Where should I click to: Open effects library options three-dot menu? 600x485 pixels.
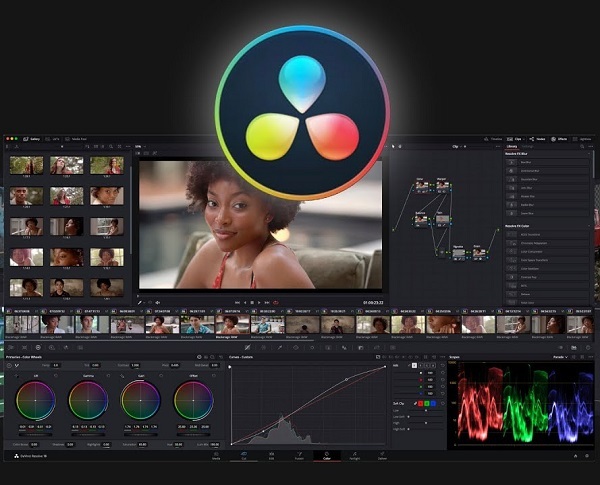click(591, 146)
